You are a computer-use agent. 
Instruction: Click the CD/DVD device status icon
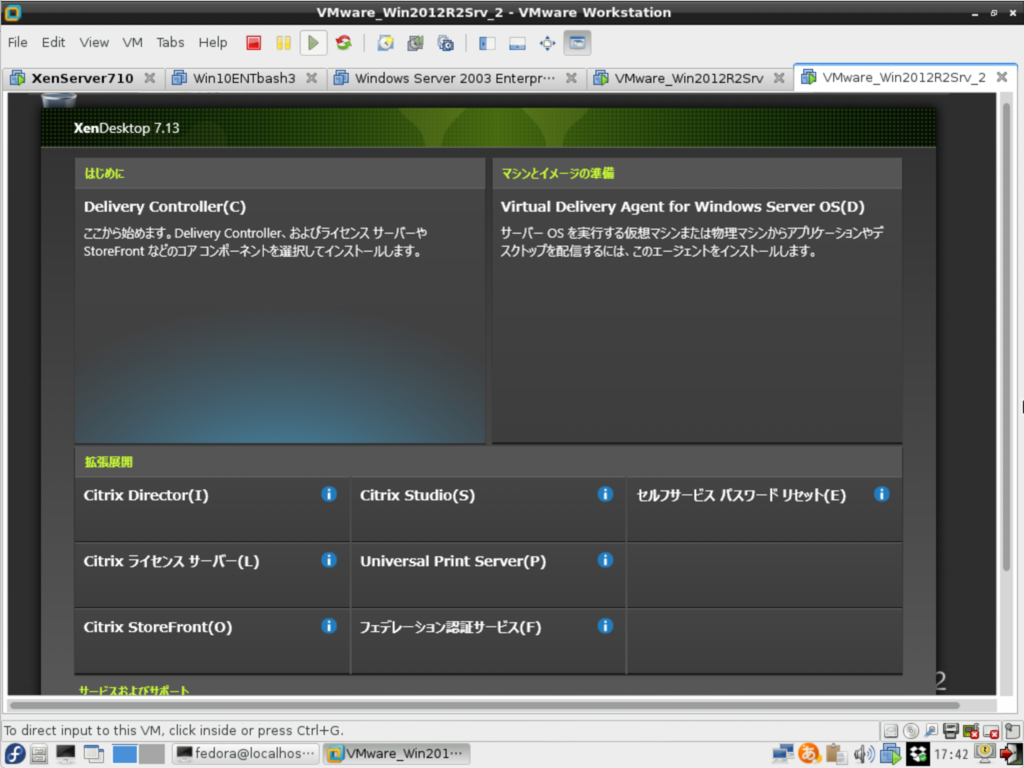pos(910,731)
